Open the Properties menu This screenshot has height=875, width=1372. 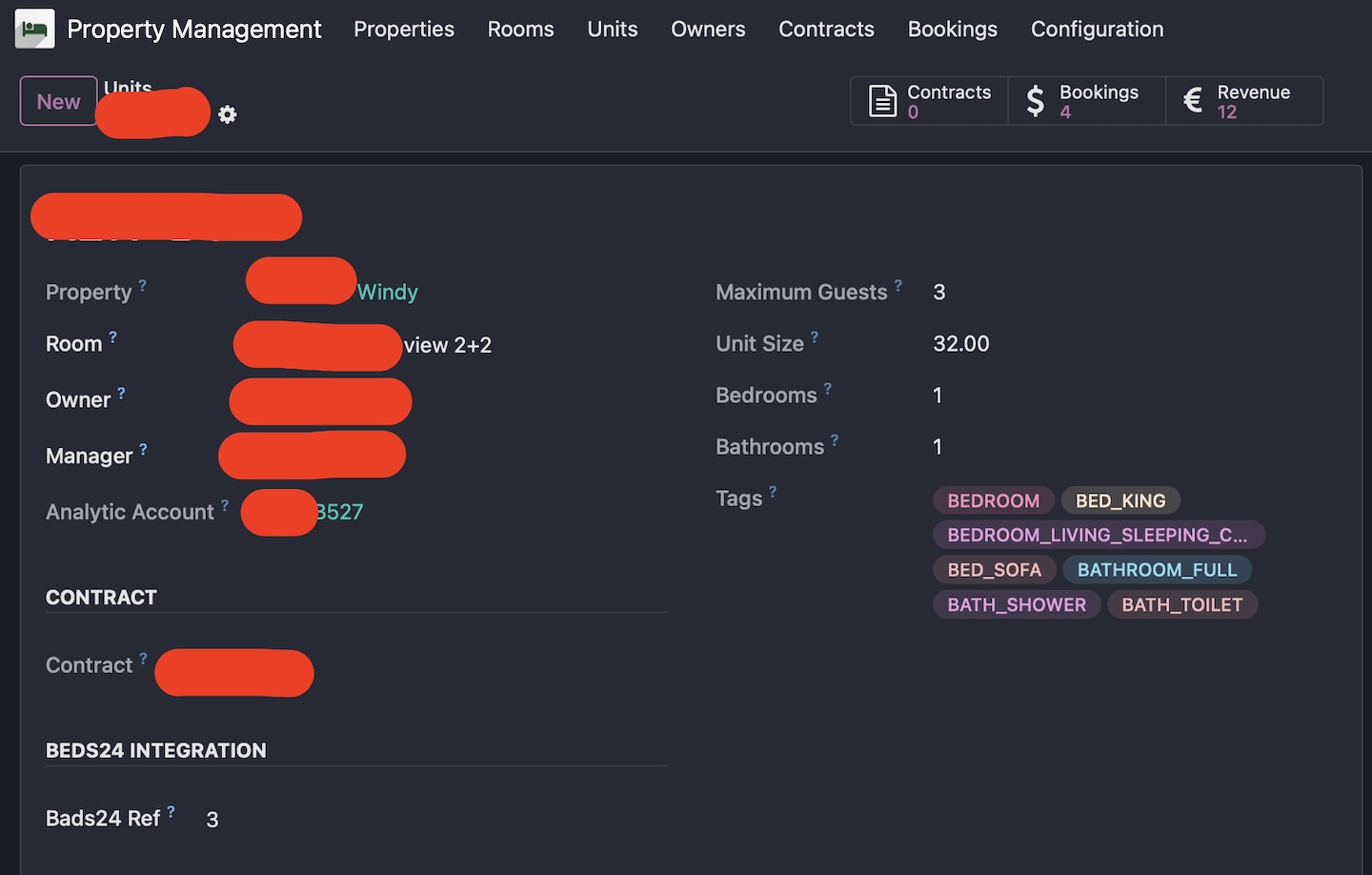click(x=404, y=29)
